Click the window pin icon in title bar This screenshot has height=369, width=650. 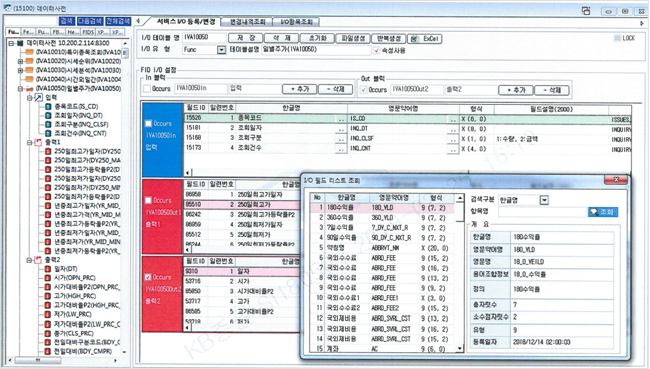[586, 11]
